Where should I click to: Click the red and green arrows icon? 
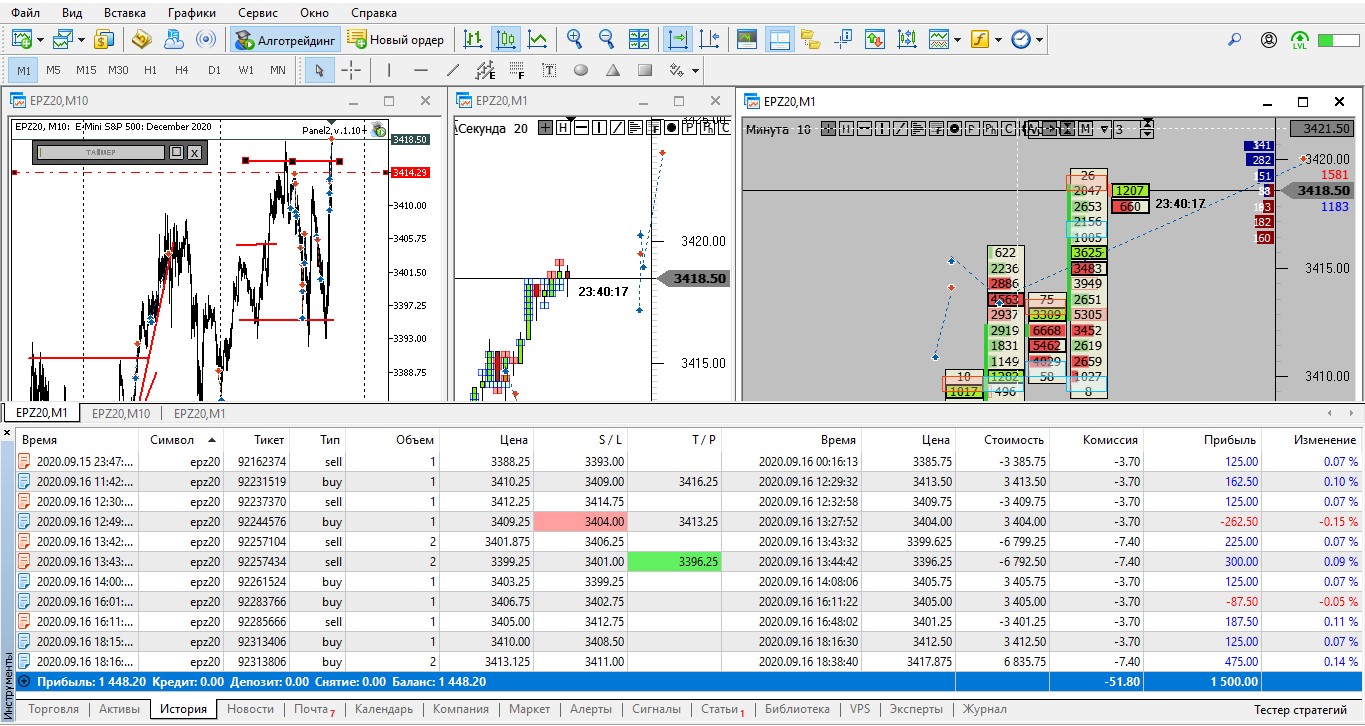point(875,40)
